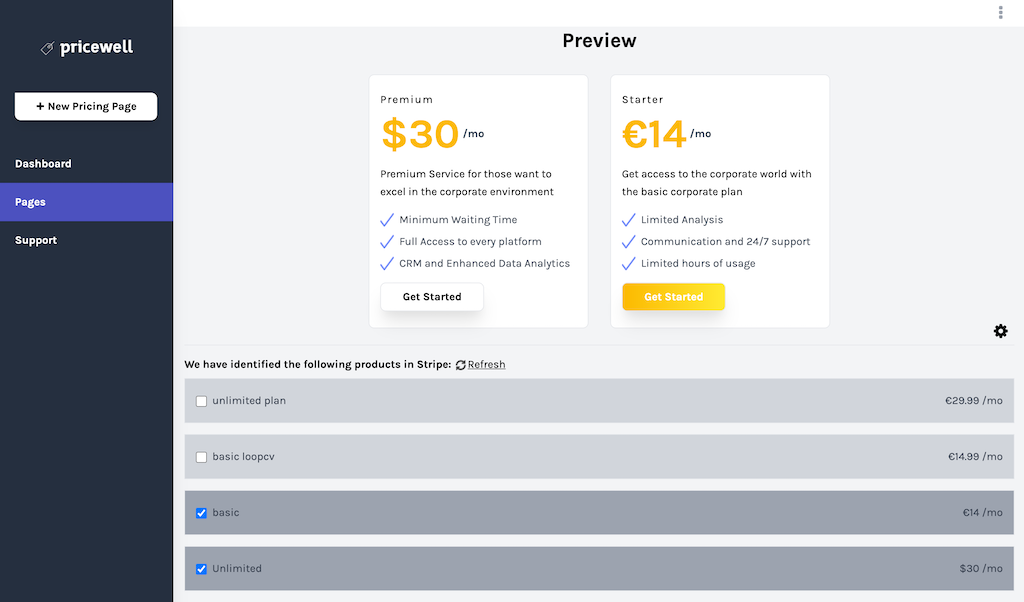Click checkmark icon beside Minimum Waiting Time

coord(387,220)
